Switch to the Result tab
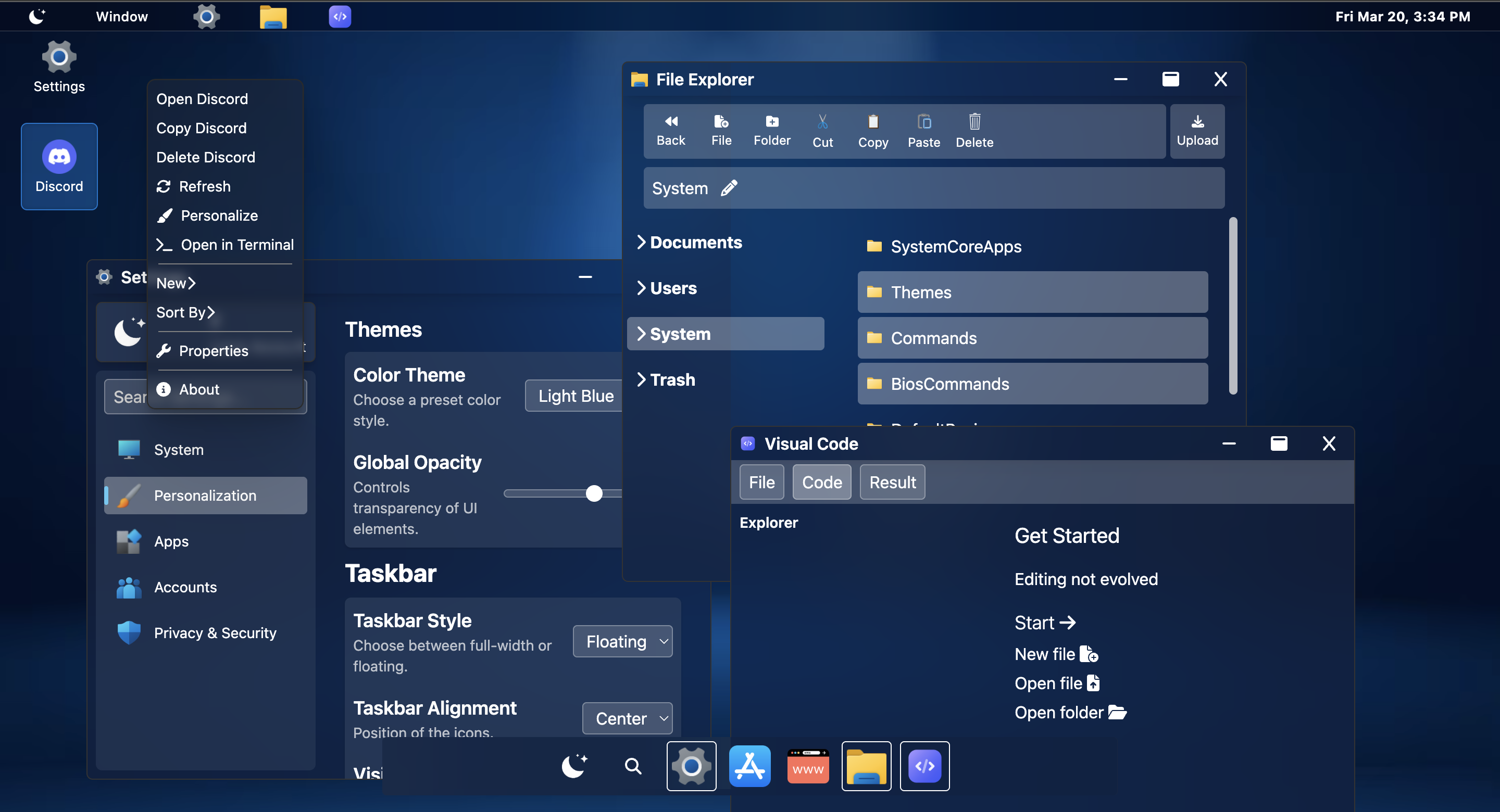This screenshot has height=812, width=1500. pos(892,482)
